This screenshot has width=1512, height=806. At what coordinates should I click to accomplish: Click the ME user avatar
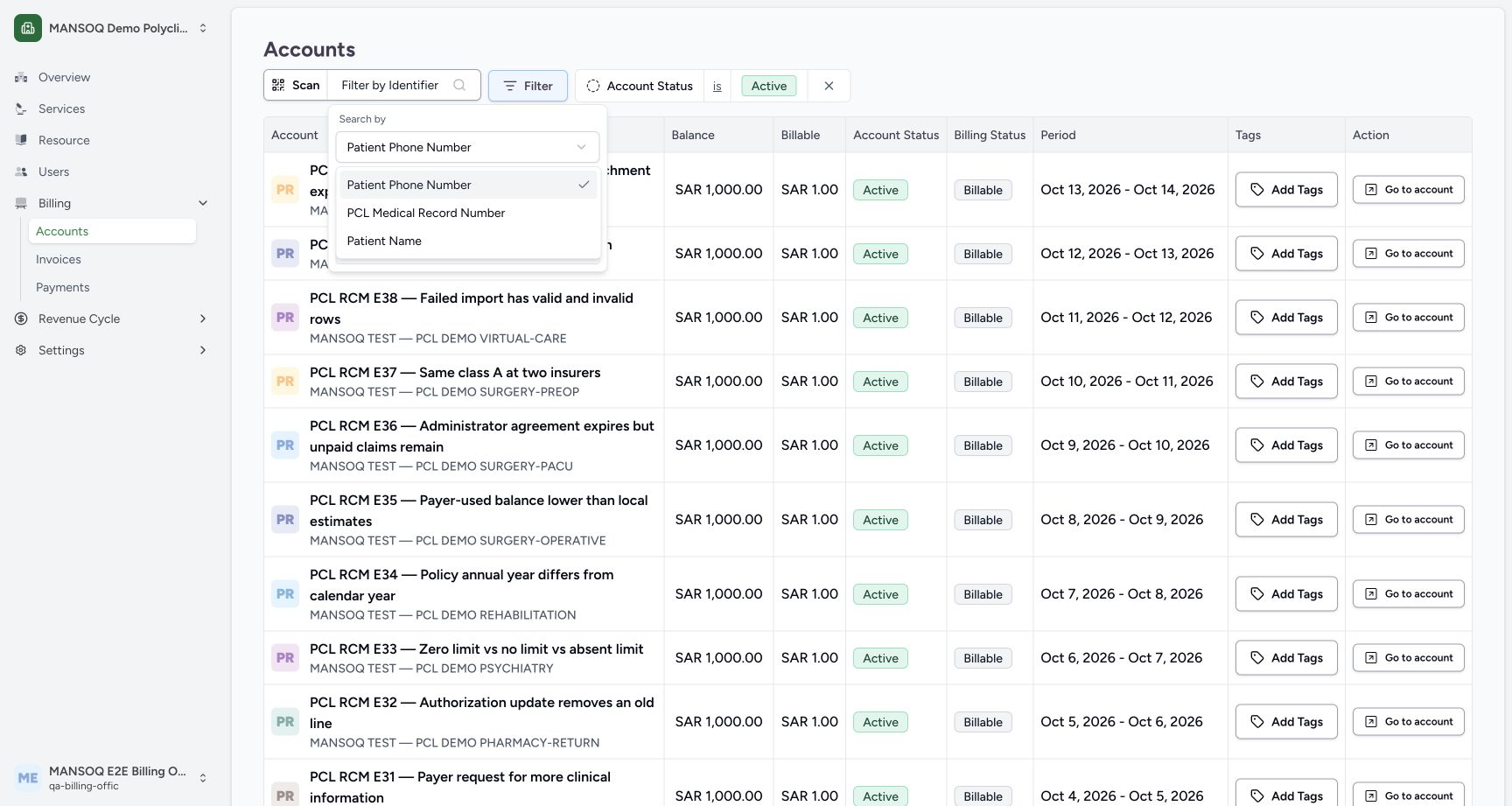point(28,777)
